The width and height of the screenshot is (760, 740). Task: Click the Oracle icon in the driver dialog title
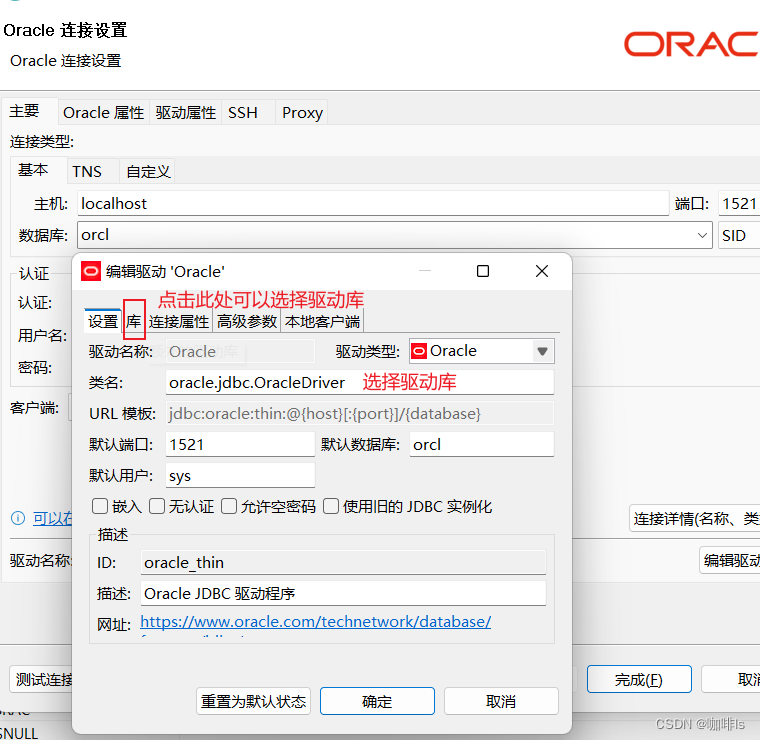91,271
